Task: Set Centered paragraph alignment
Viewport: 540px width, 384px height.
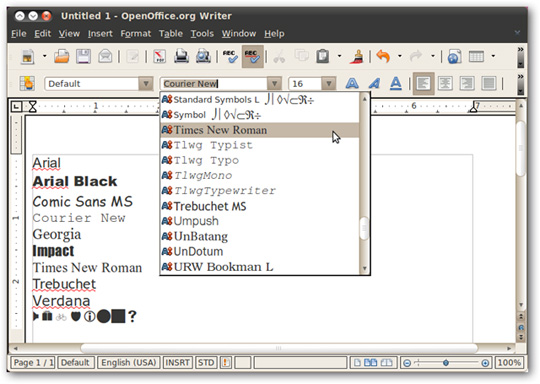Action: click(445, 83)
